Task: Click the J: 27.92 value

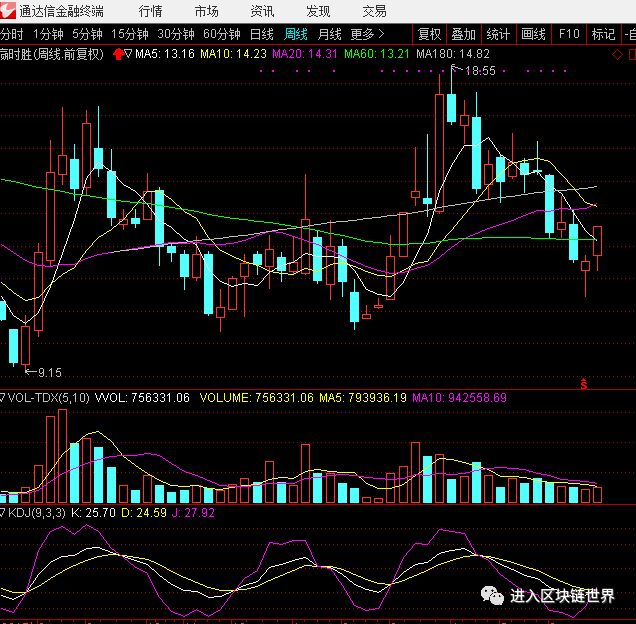Action: [x=193, y=513]
